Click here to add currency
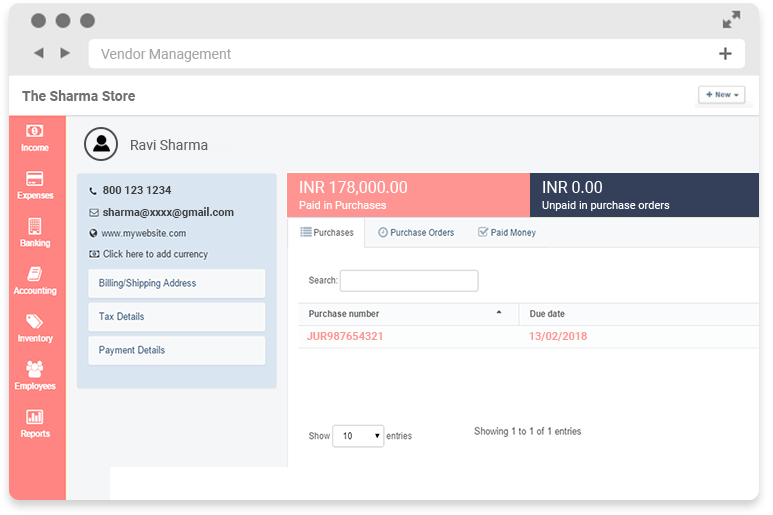 coord(154,254)
